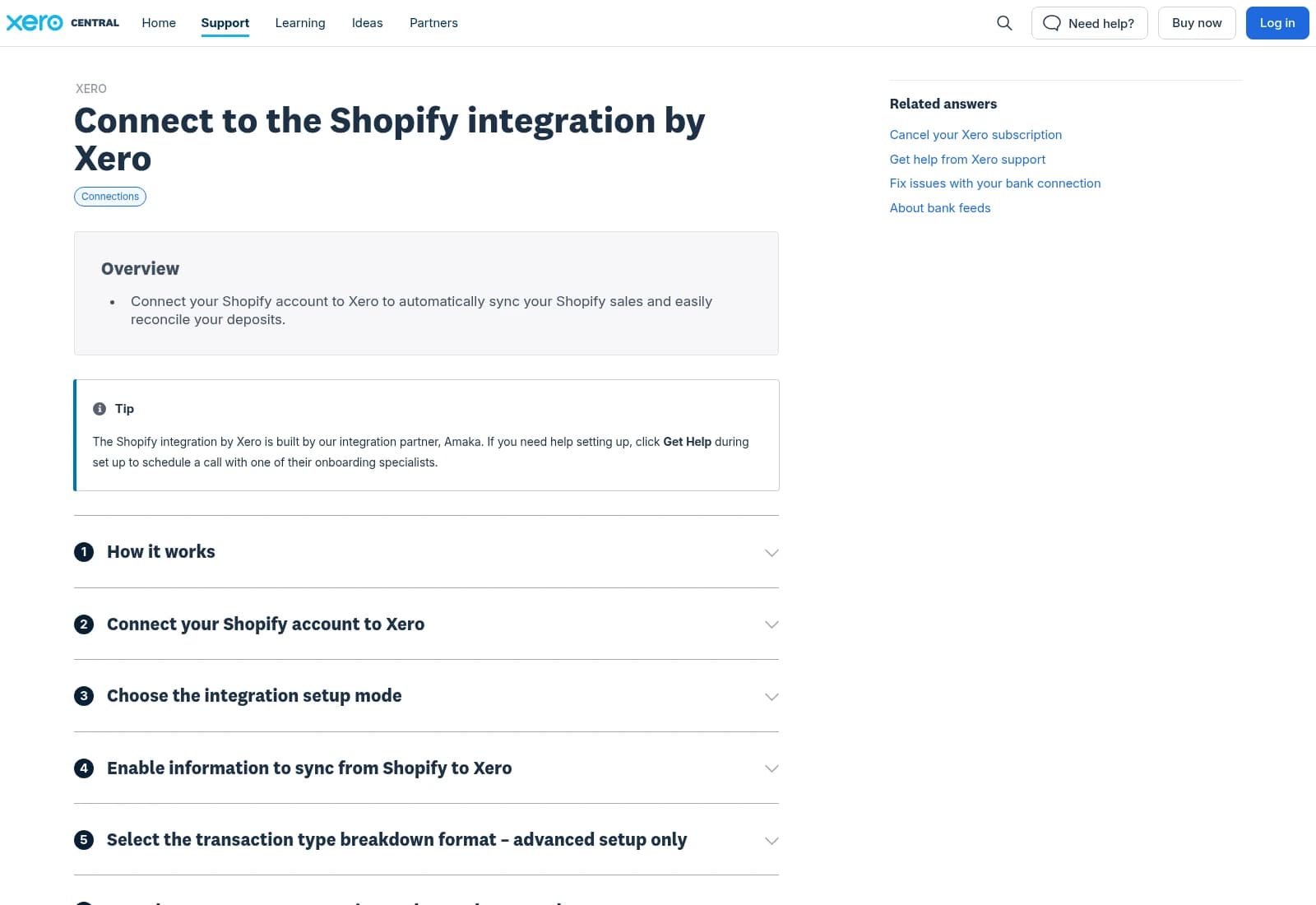Viewport: 1316px width, 905px height.
Task: Click the step 3 number badge
Action: click(x=84, y=696)
